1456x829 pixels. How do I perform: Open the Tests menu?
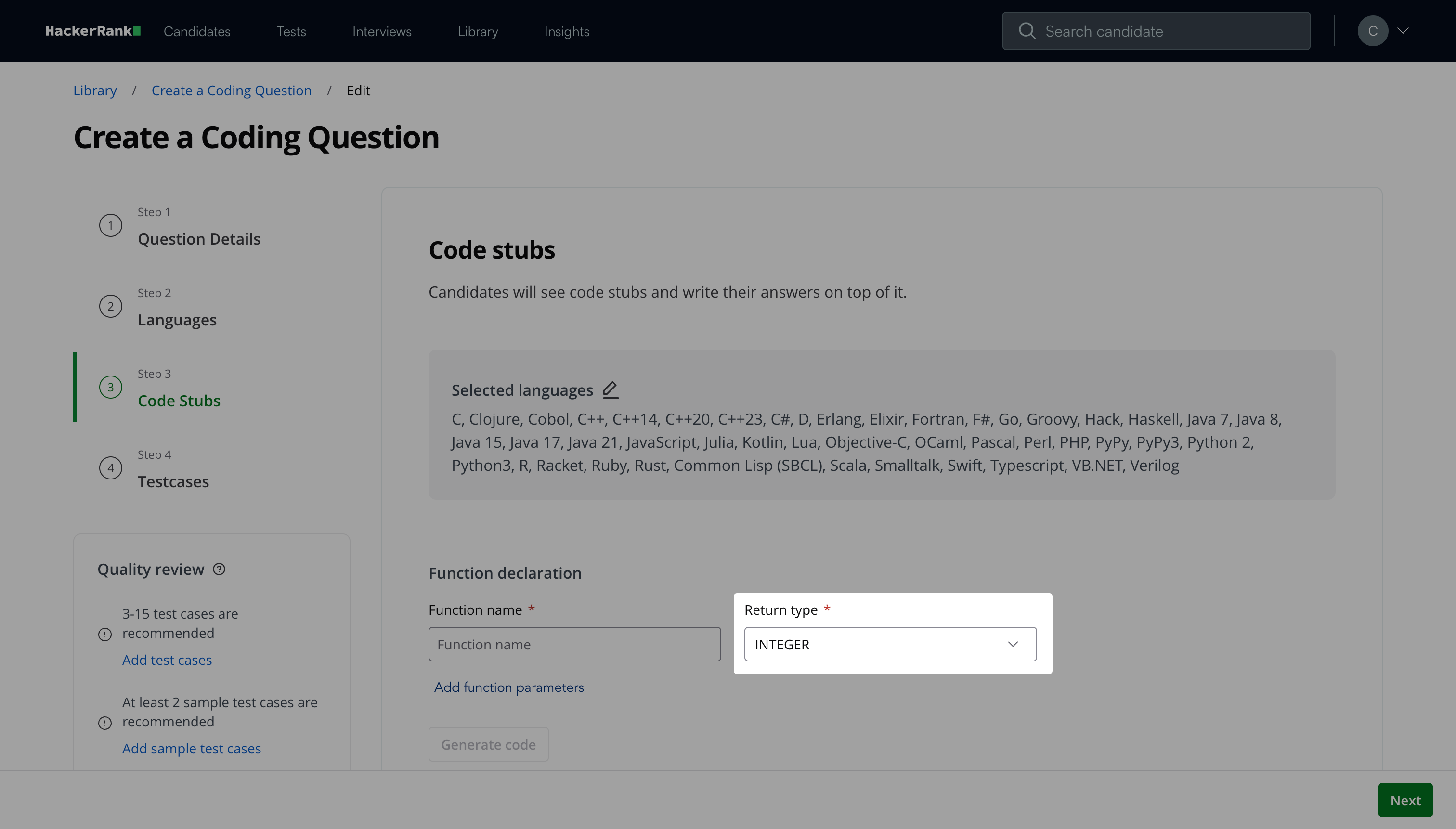(x=291, y=31)
